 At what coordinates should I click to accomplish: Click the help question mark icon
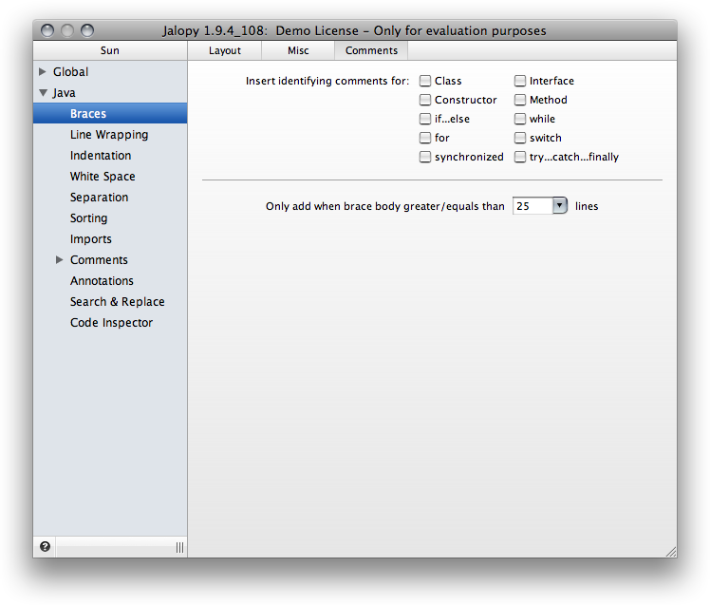[x=45, y=547]
